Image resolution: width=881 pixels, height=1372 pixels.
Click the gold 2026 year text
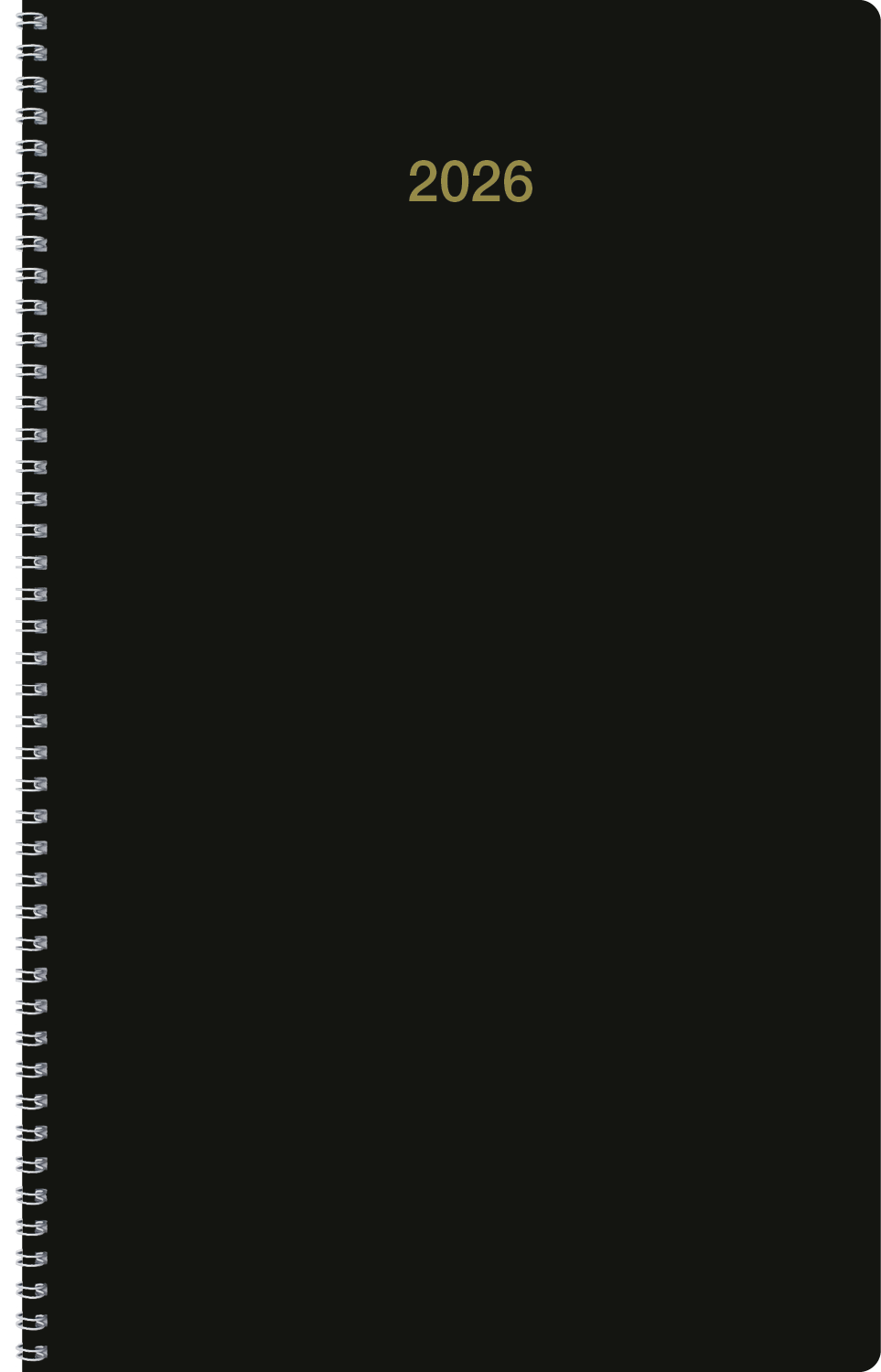[470, 182]
